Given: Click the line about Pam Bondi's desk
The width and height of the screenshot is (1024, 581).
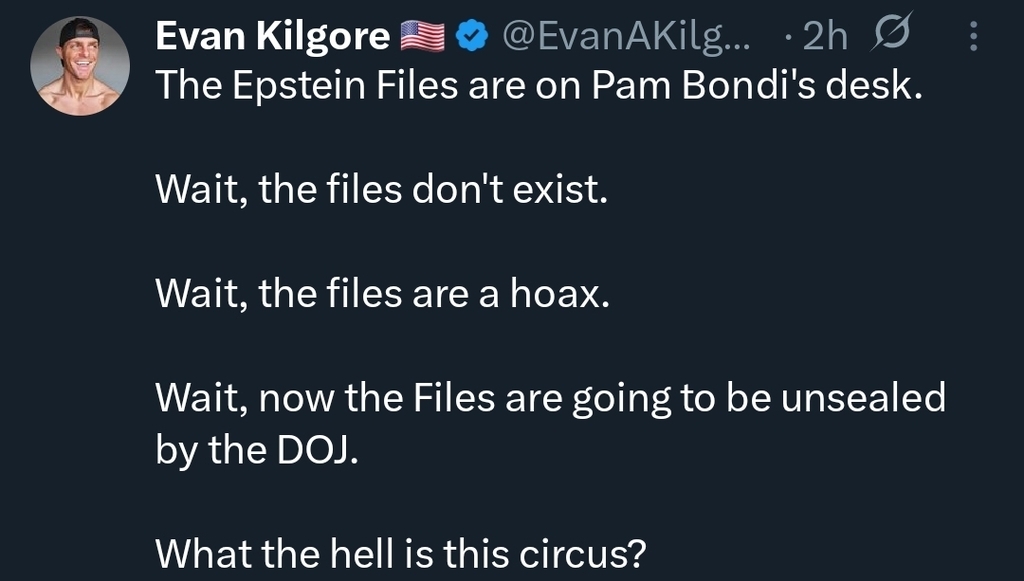Looking at the screenshot, I should [x=536, y=88].
